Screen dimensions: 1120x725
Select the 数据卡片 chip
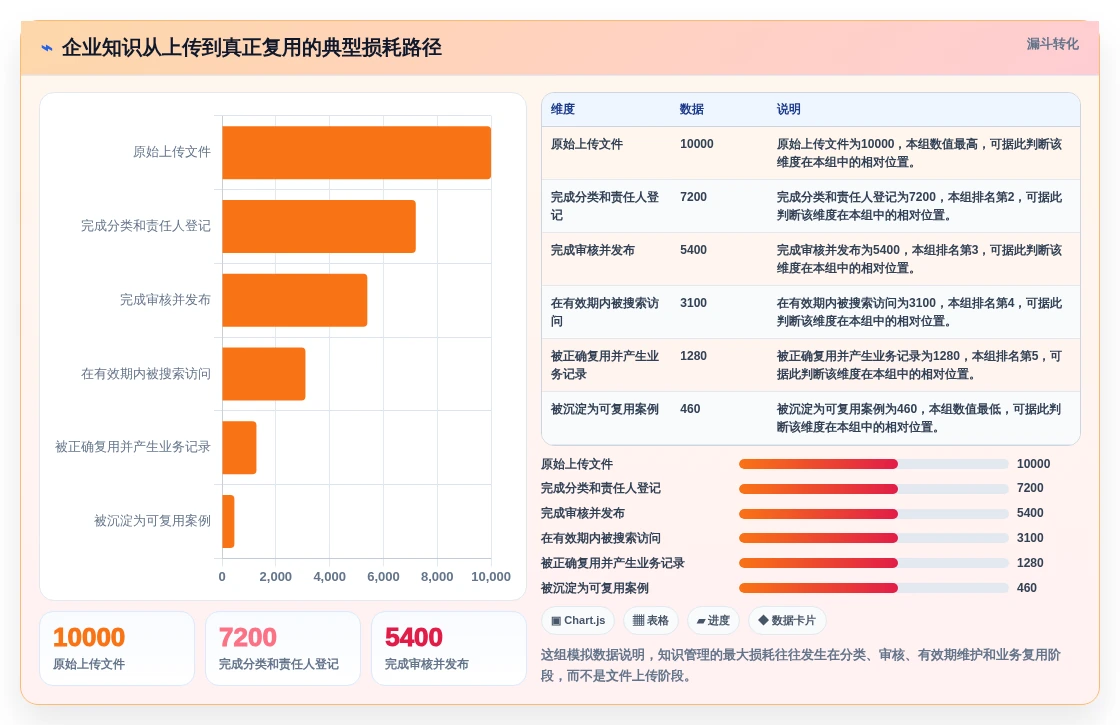click(x=786, y=620)
